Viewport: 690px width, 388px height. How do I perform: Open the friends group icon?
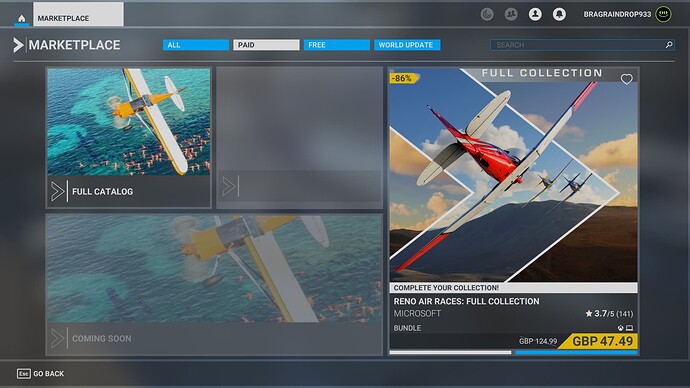coord(511,15)
